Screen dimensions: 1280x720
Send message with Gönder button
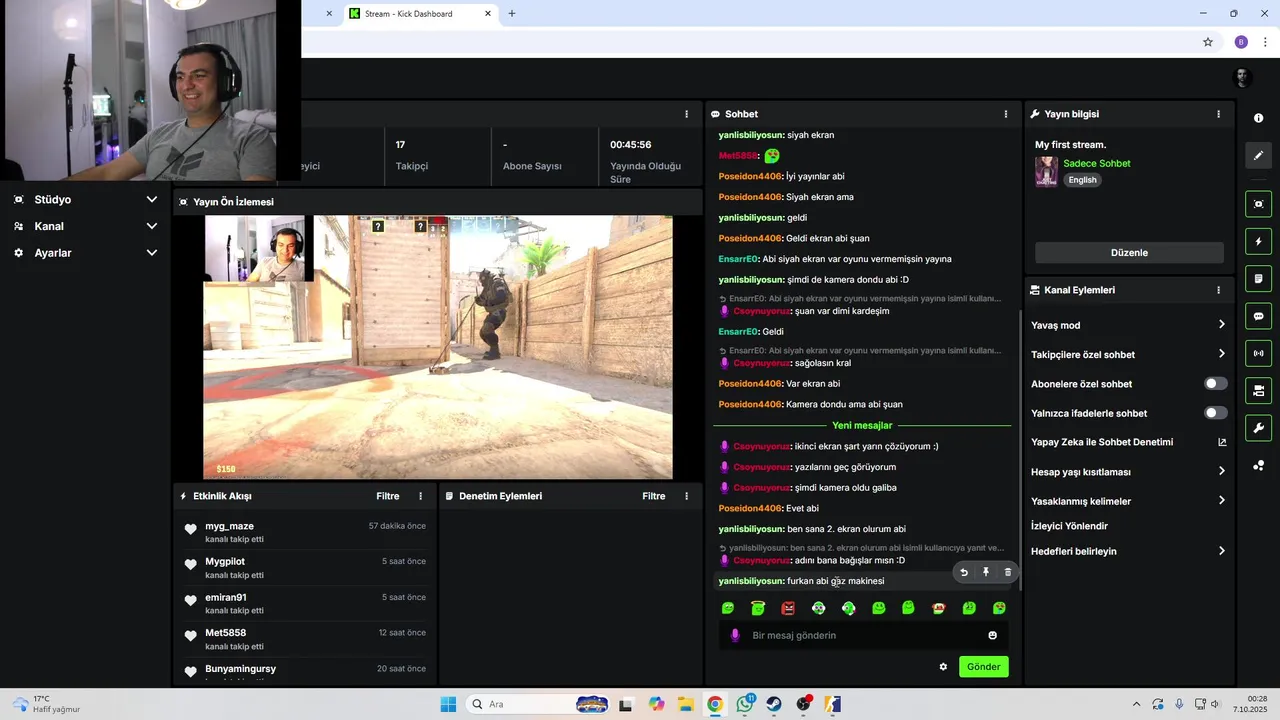(x=983, y=667)
